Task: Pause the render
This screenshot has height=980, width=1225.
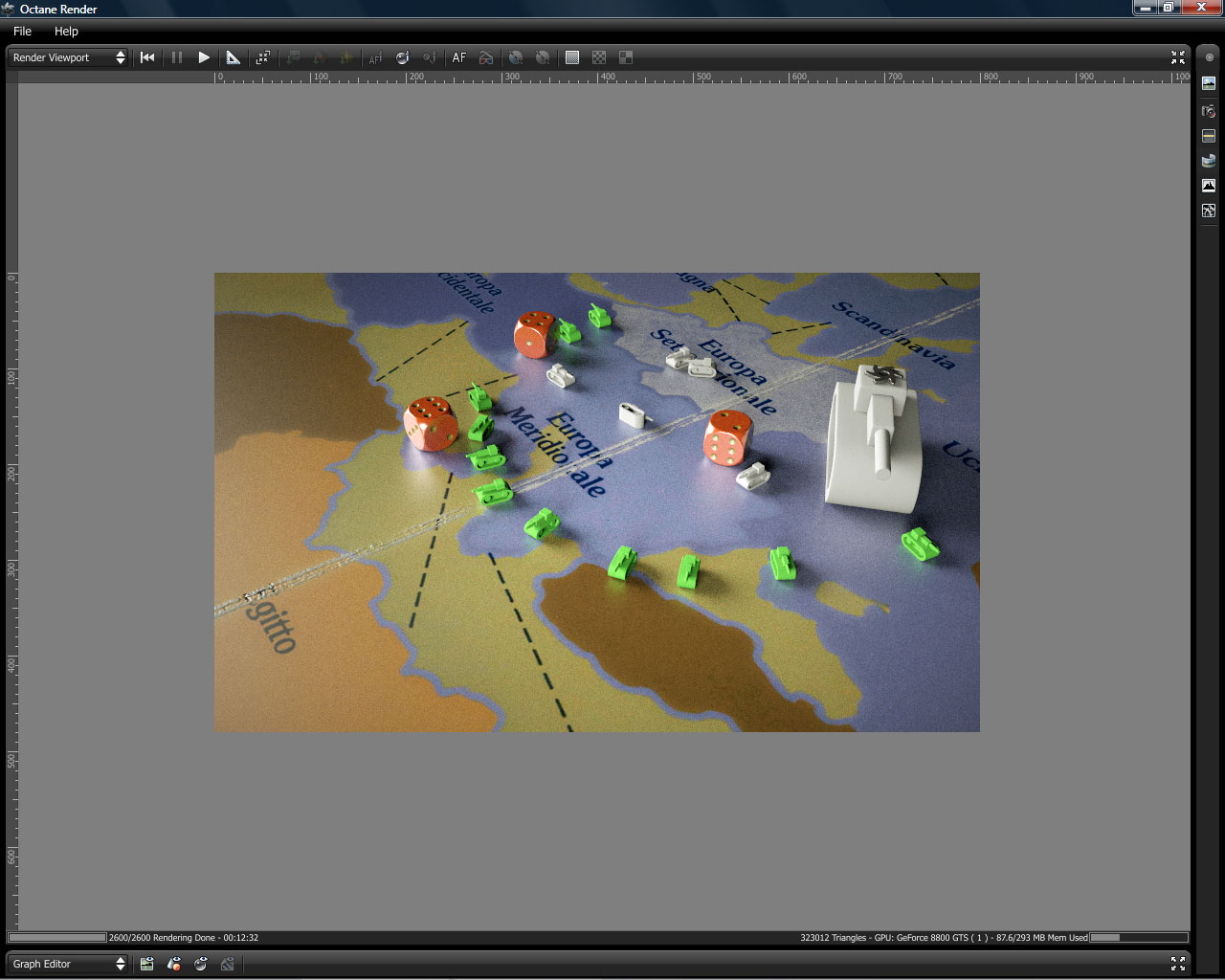Action: pos(177,57)
